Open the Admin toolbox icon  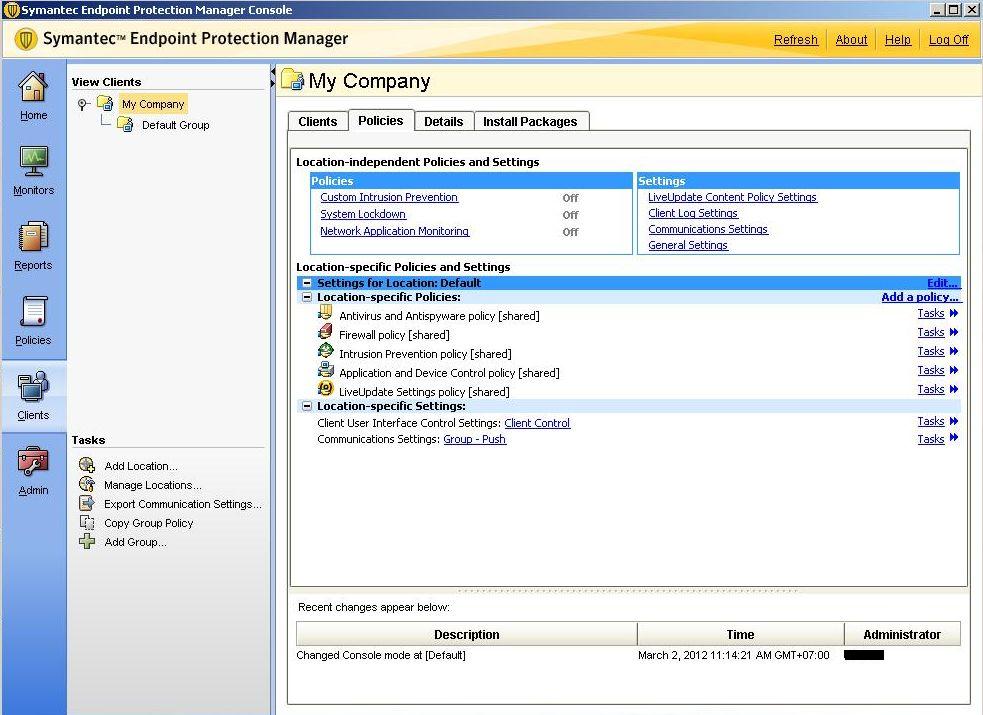[x=33, y=462]
